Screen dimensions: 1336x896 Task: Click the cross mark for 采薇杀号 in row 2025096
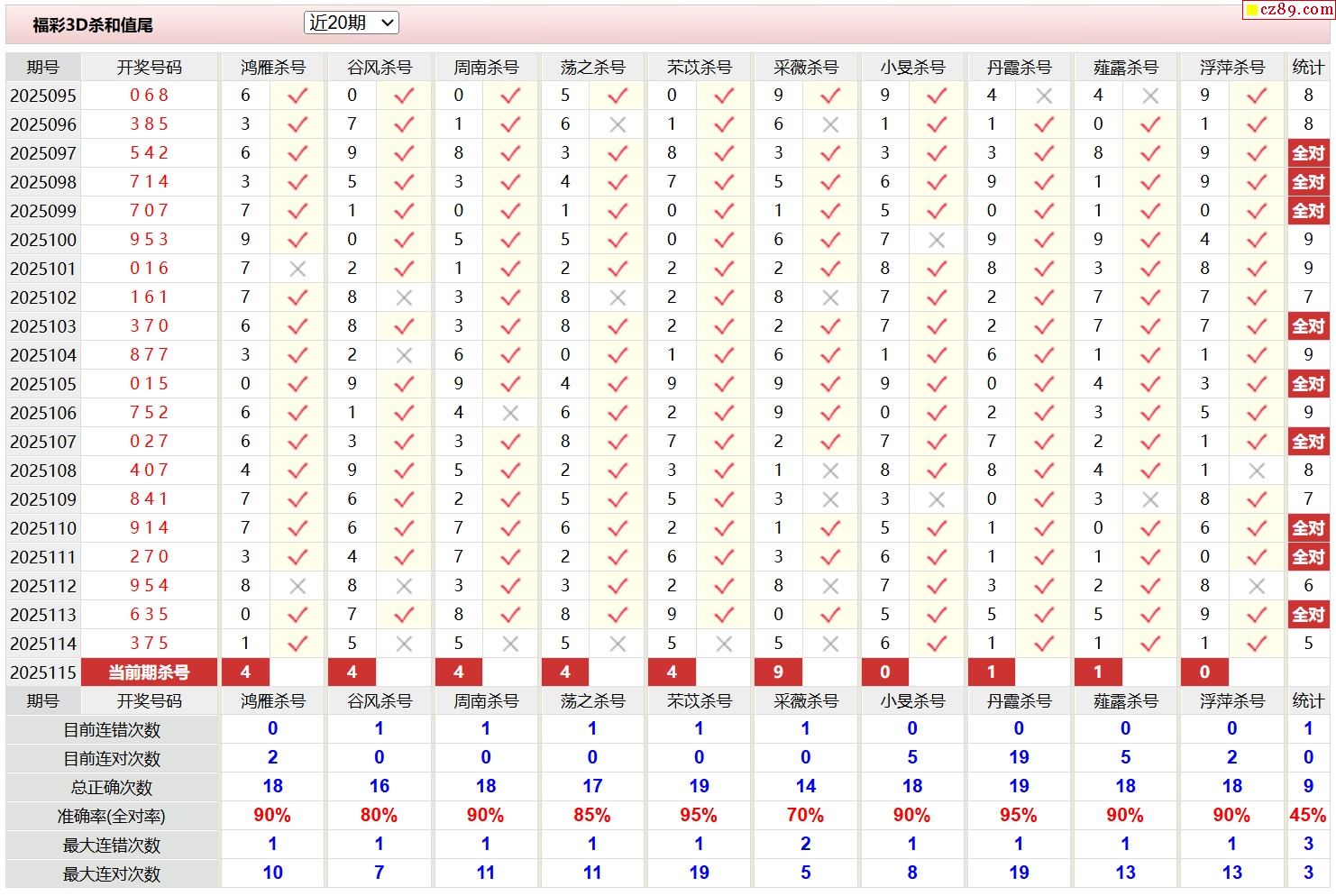point(830,124)
